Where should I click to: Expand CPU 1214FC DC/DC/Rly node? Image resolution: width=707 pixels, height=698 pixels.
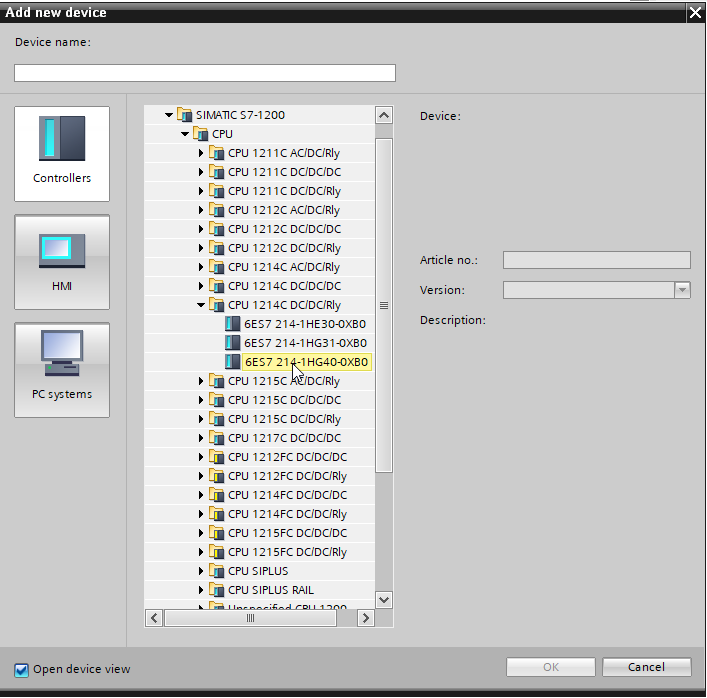pyautogui.click(x=201, y=514)
